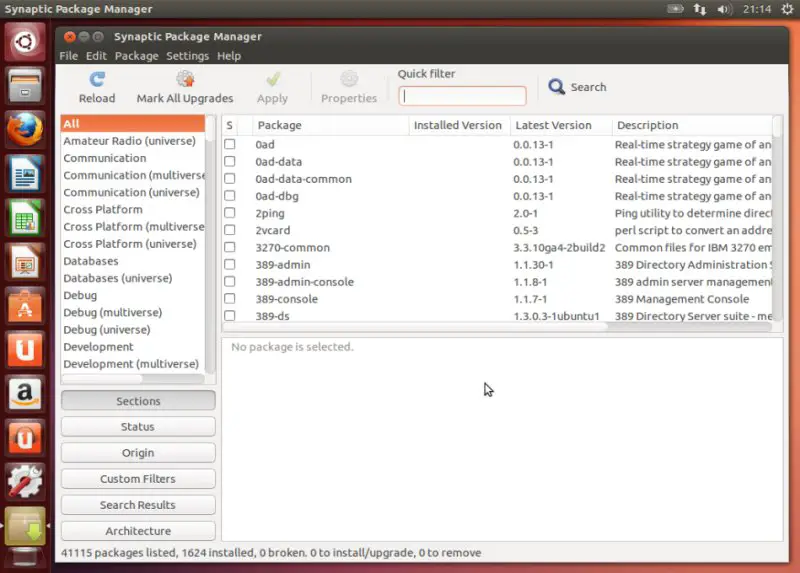This screenshot has width=800, height=573.
Task: Open the sound volume indicator
Action: click(x=724, y=9)
